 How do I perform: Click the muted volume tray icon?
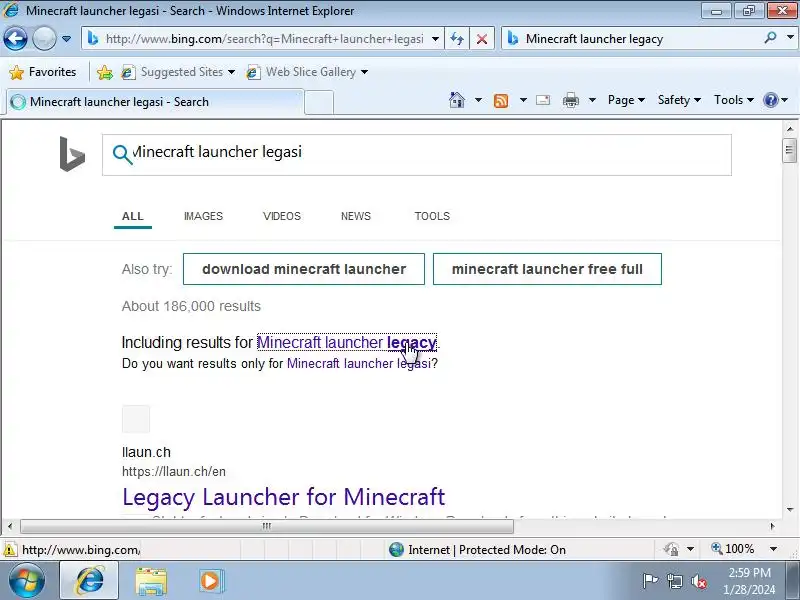698,581
